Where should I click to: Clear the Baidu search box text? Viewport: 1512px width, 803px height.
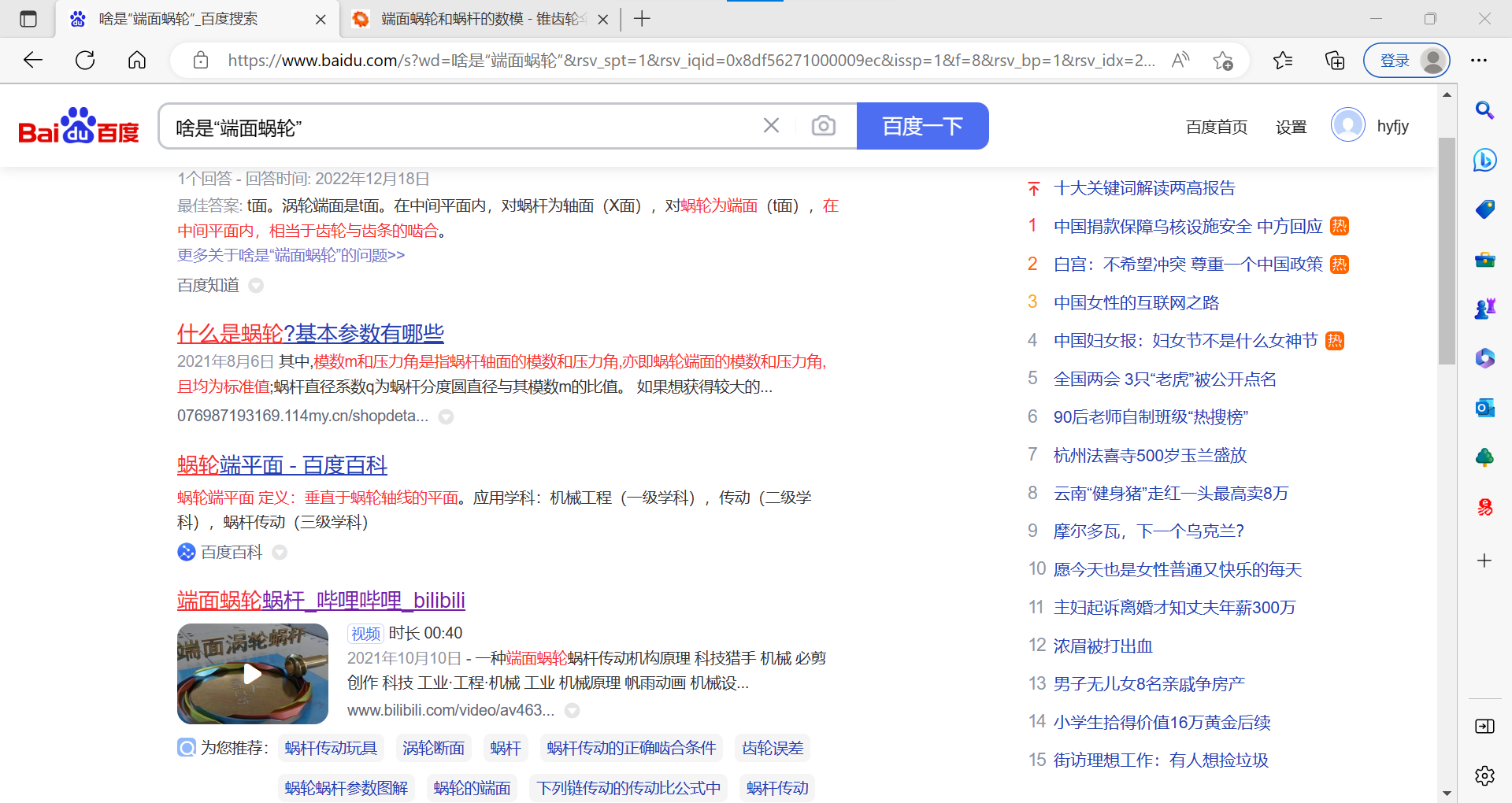pyautogui.click(x=771, y=126)
